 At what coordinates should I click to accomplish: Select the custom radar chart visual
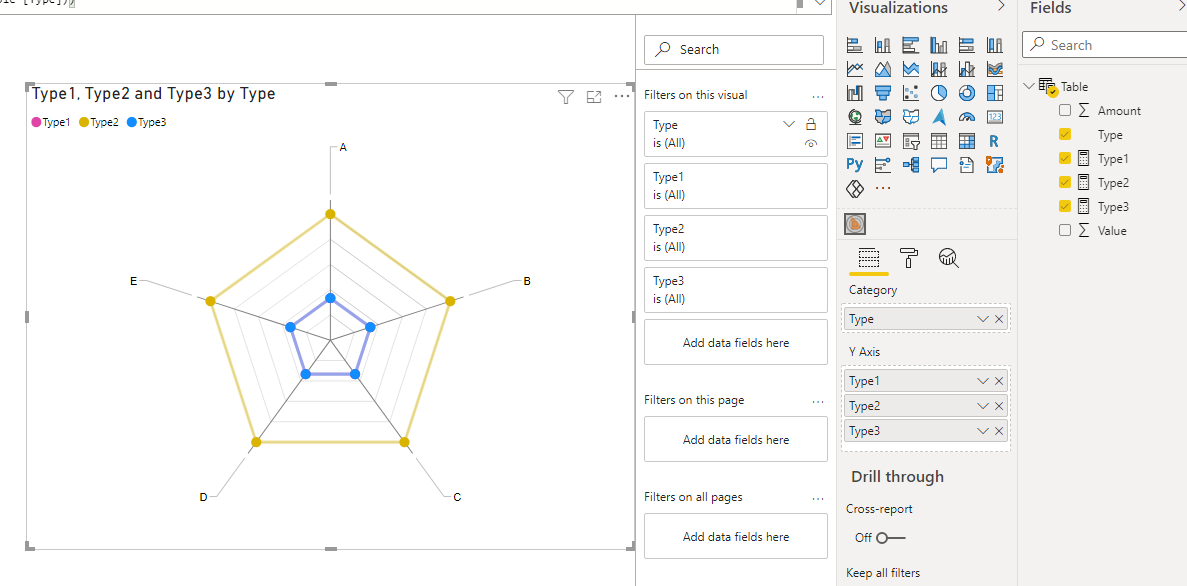coord(855,224)
